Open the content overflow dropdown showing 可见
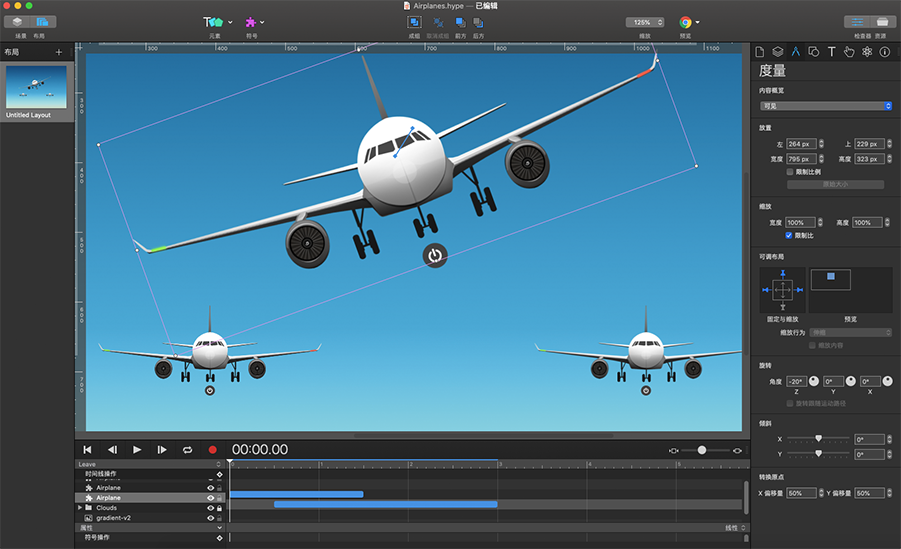Screen dimensions: 901x549 coord(826,106)
